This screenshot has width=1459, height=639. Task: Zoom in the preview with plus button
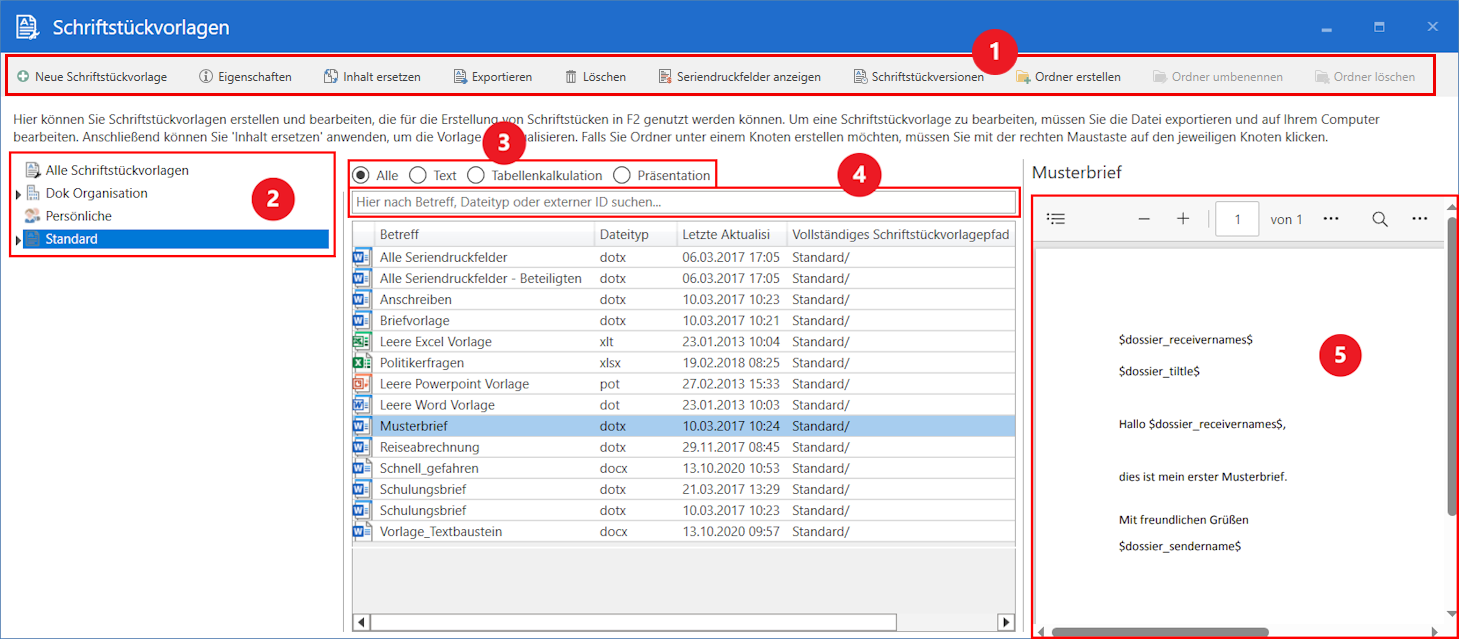(1182, 219)
